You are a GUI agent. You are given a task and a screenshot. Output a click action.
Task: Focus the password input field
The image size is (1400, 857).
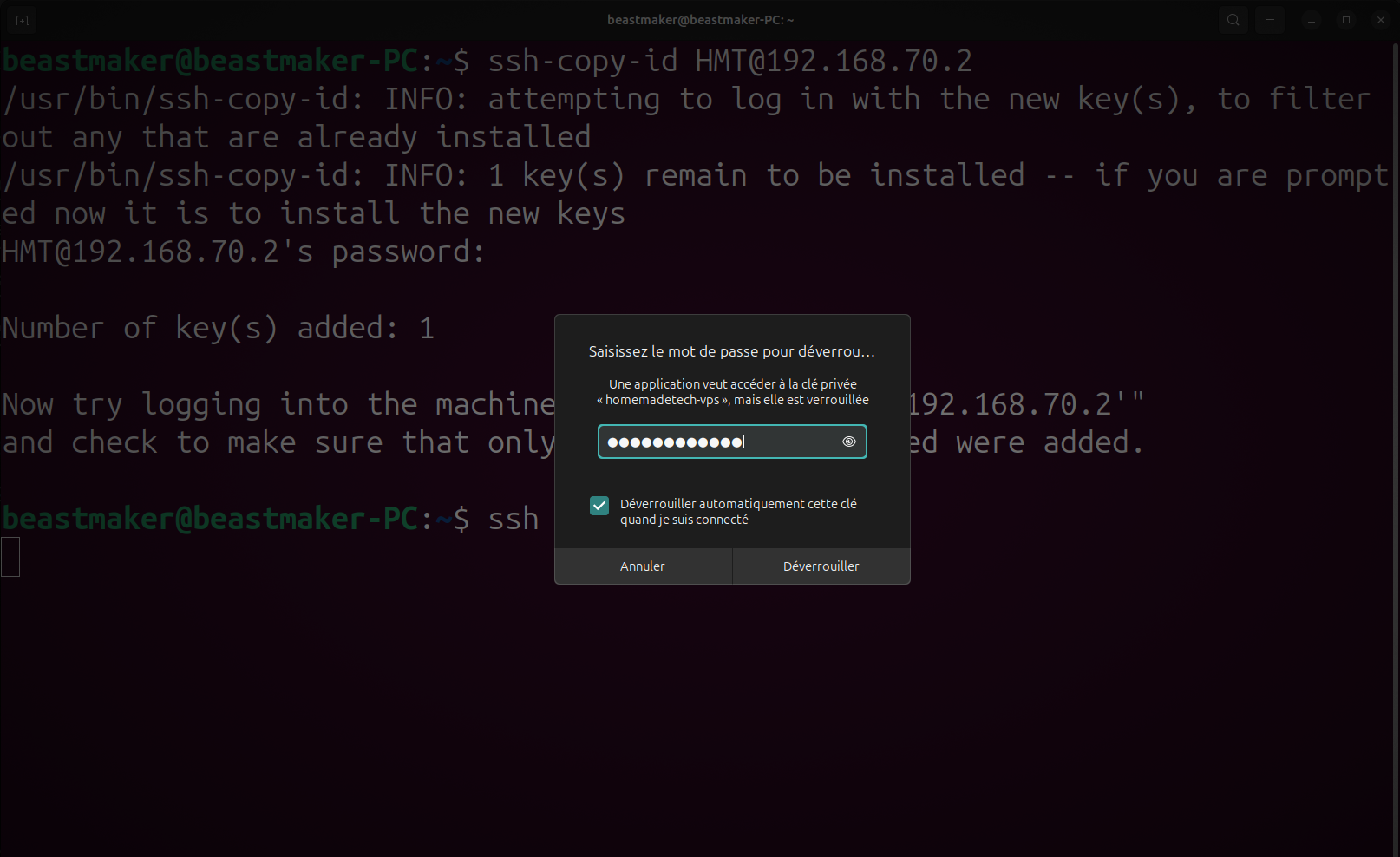[x=732, y=442]
